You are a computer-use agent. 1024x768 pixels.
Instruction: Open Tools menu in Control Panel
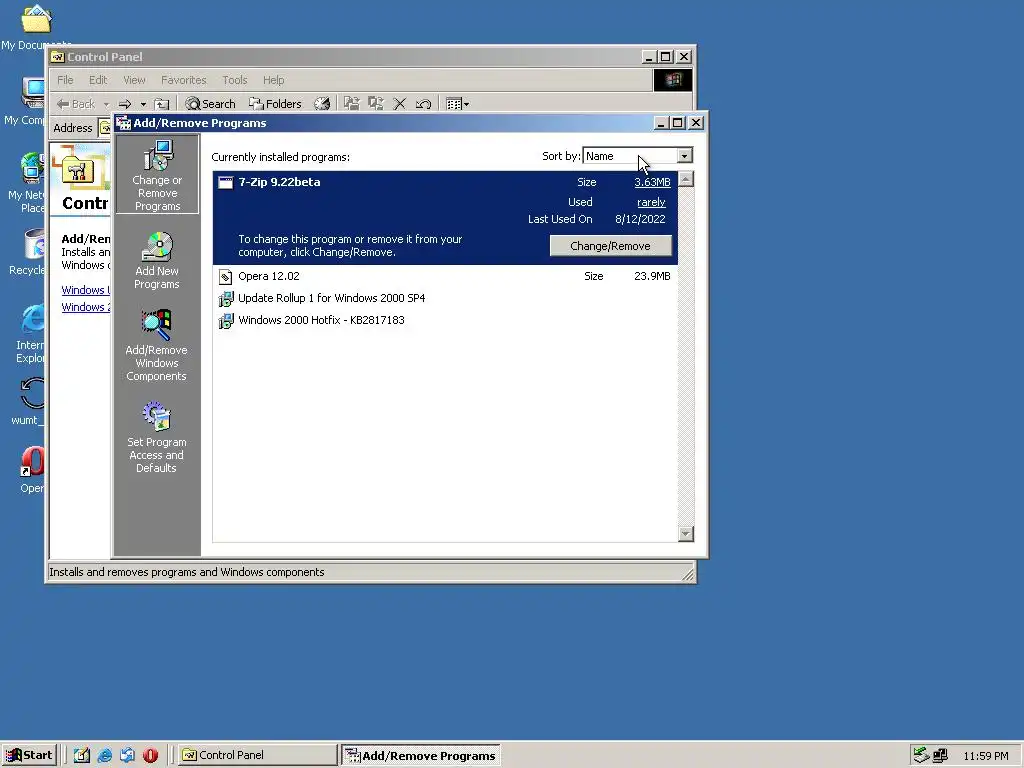pyautogui.click(x=234, y=80)
